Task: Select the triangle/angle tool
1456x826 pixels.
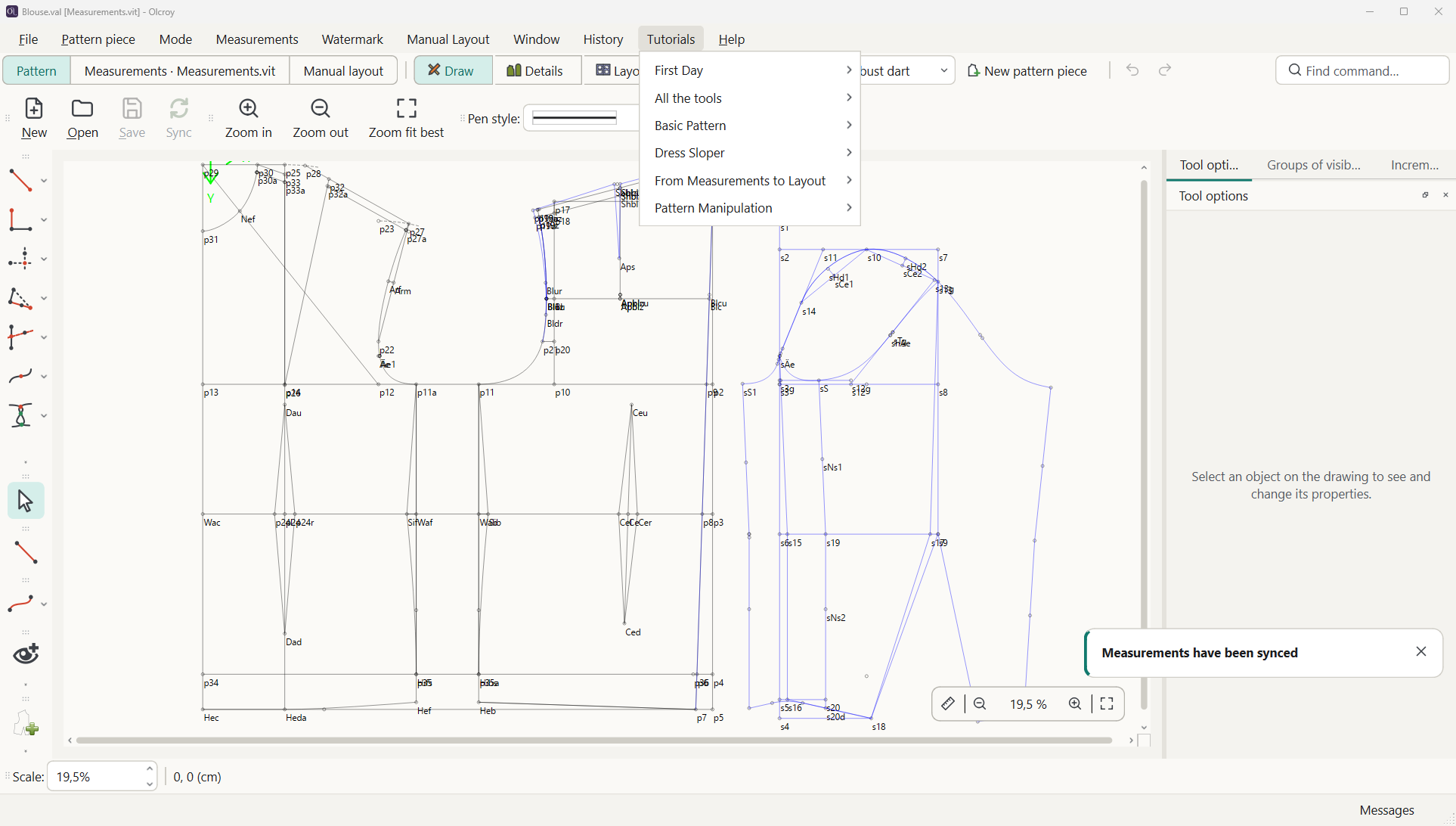Action: coord(20,298)
